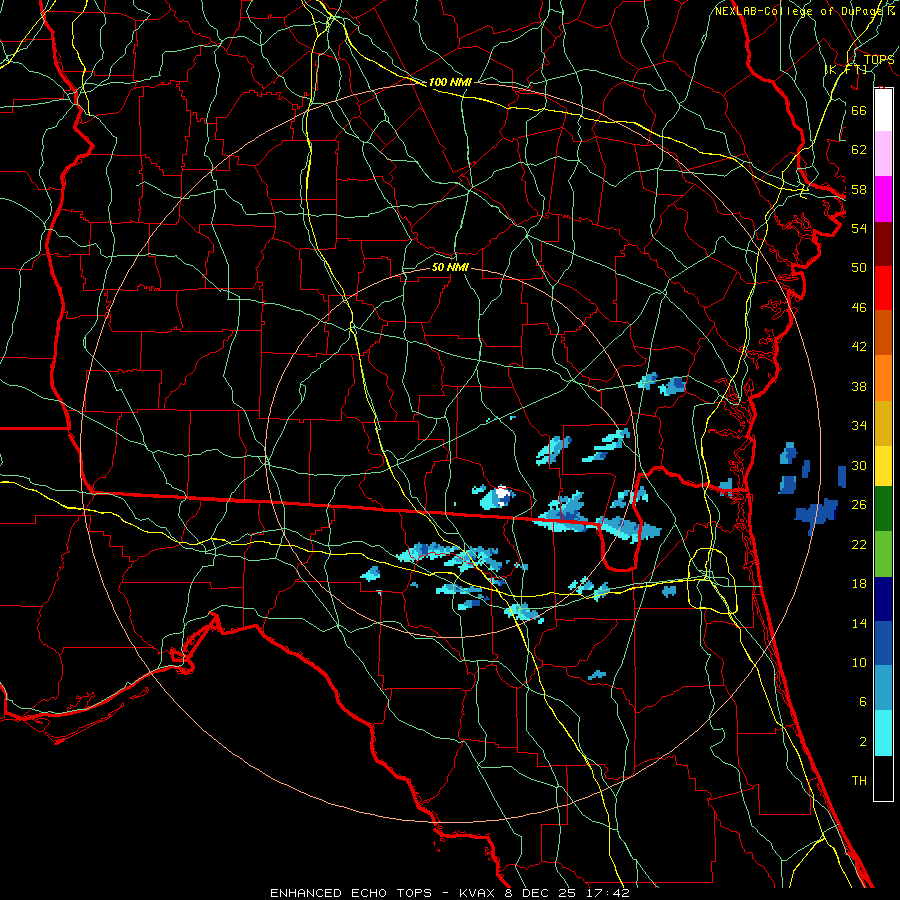Click the 22 scale label
The width and height of the screenshot is (900, 900).
859,544
